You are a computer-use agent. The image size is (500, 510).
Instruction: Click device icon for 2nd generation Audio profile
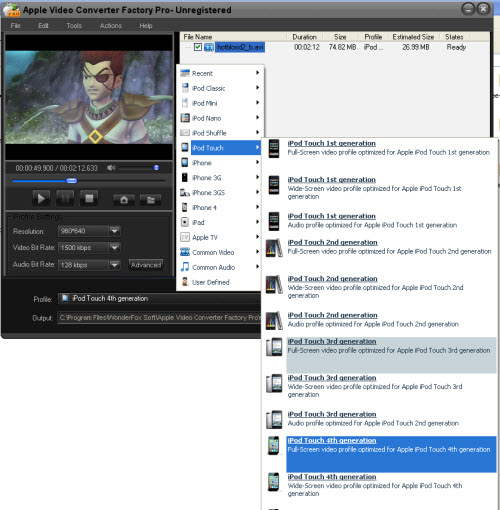point(274,320)
